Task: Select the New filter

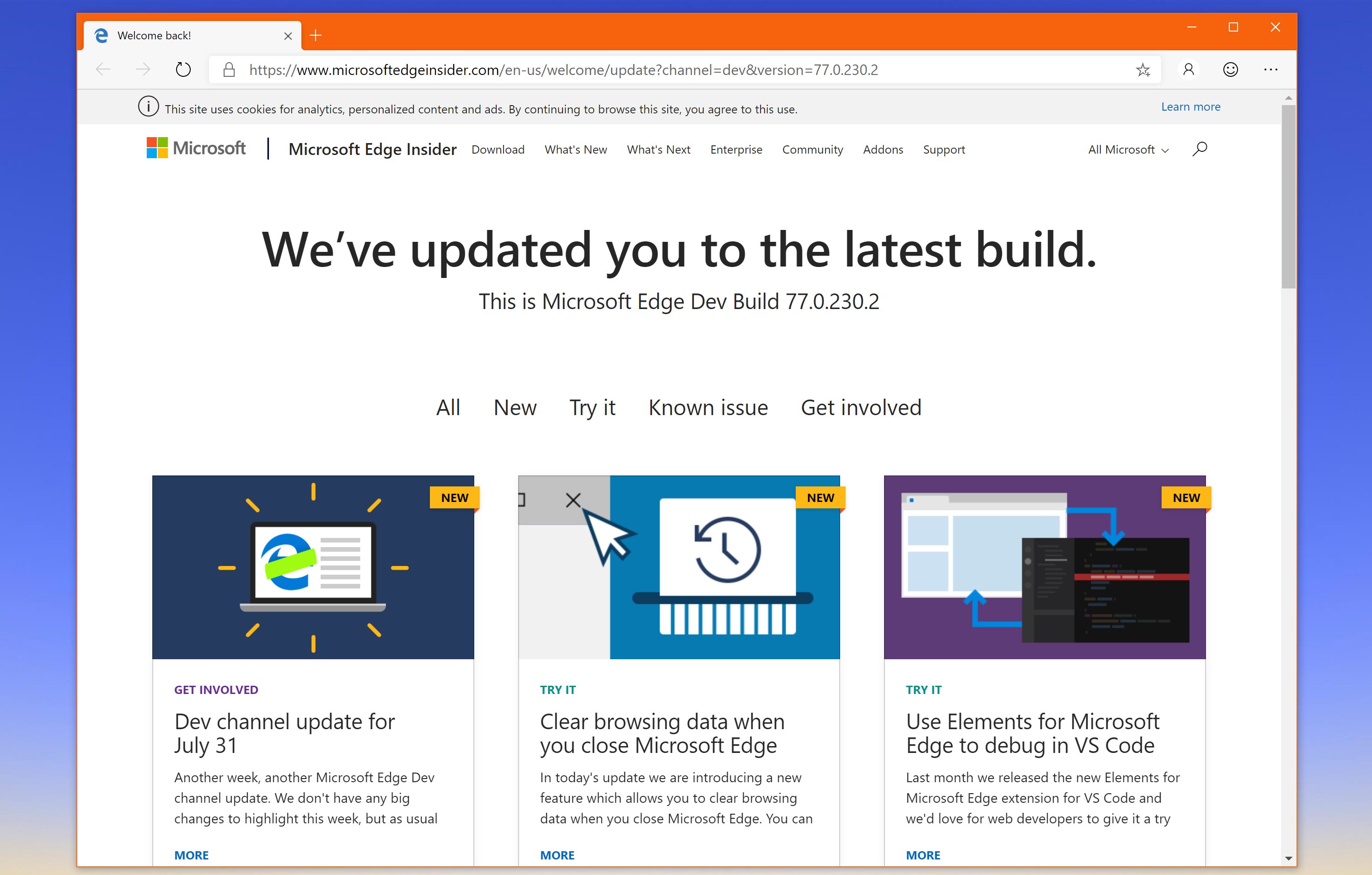Action: [514, 407]
